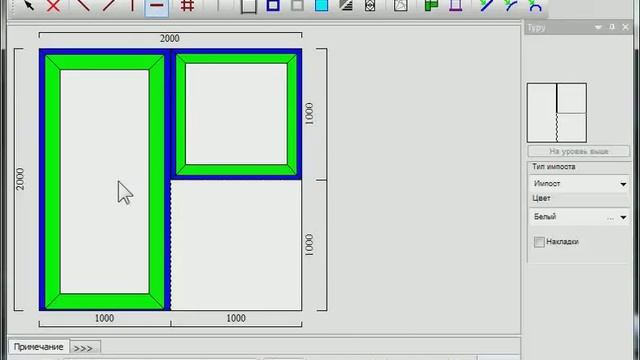Click the blue square frame icon

(273, 5)
